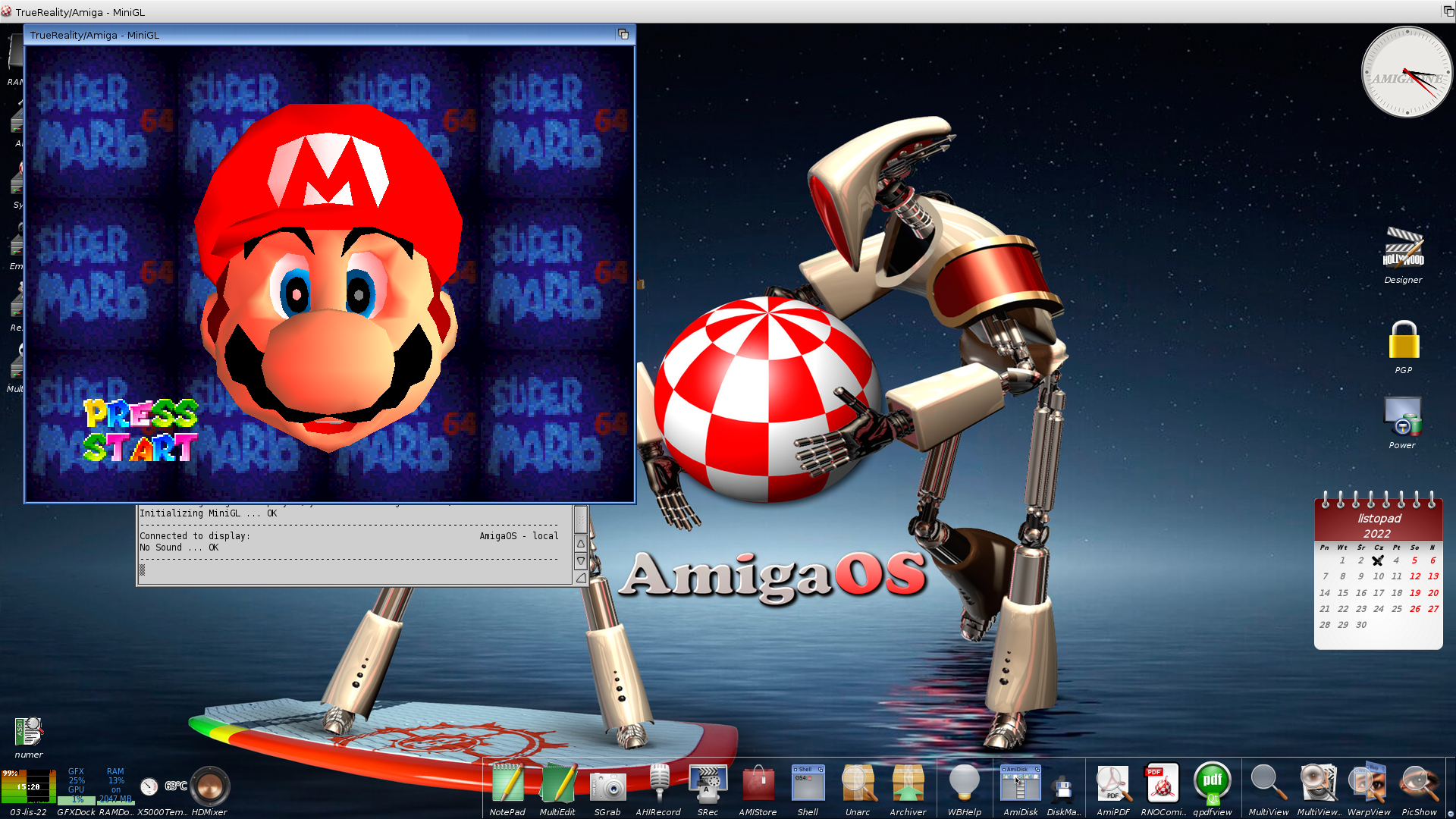Click the 03-lis-22 clock docky
Image resolution: width=1456 pixels, height=819 pixels.
pyautogui.click(x=28, y=786)
